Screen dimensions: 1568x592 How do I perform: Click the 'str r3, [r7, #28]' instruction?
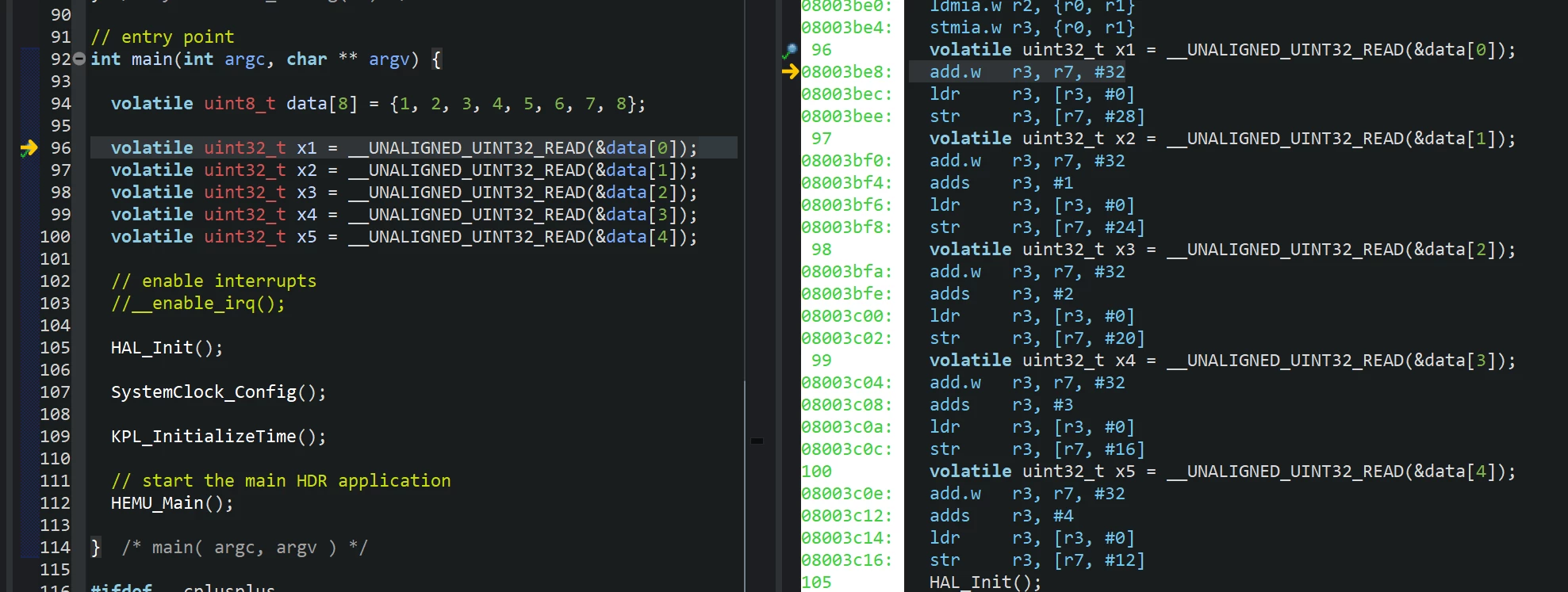click(1037, 116)
